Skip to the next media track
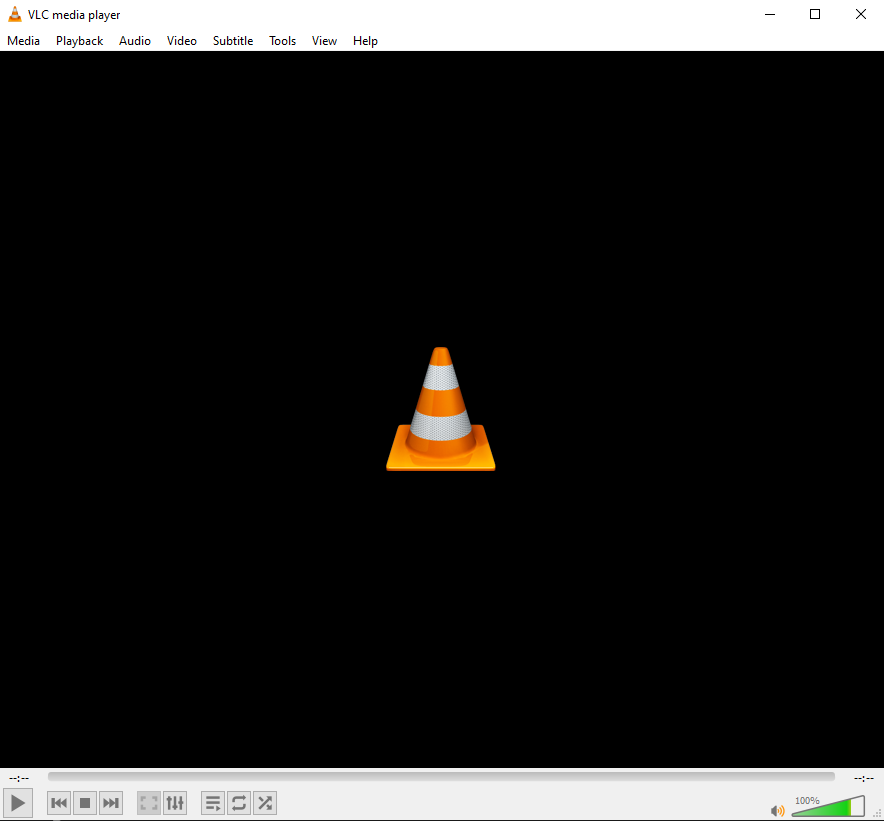 (x=110, y=802)
